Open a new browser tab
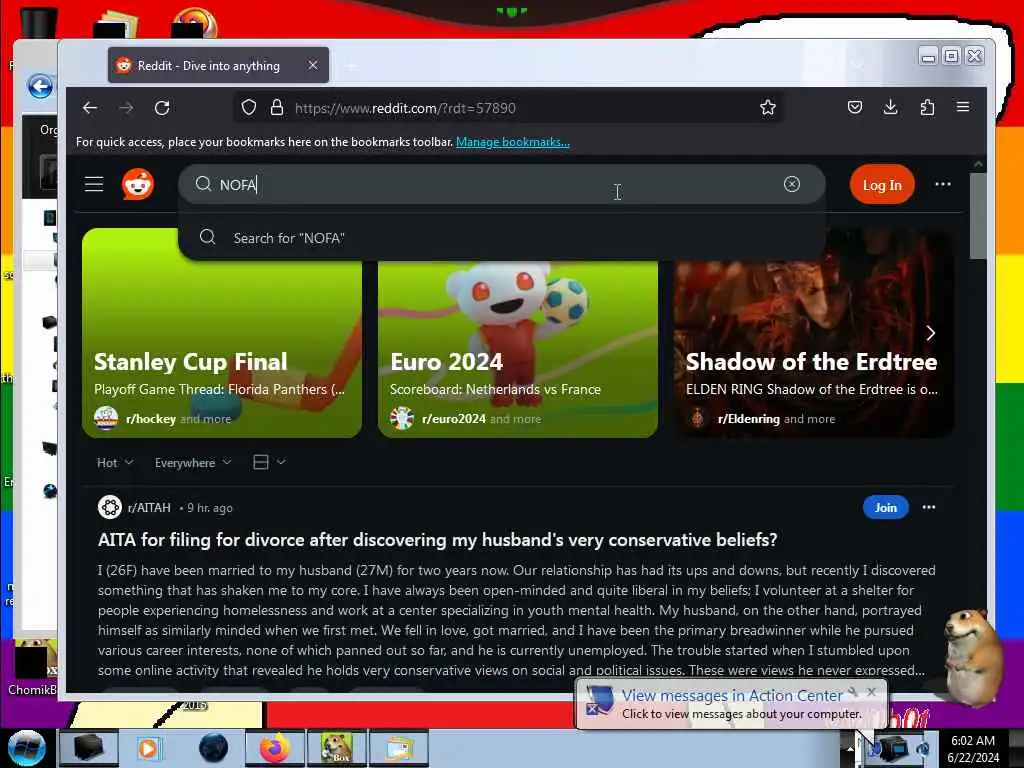This screenshot has width=1024, height=768. pos(351,66)
